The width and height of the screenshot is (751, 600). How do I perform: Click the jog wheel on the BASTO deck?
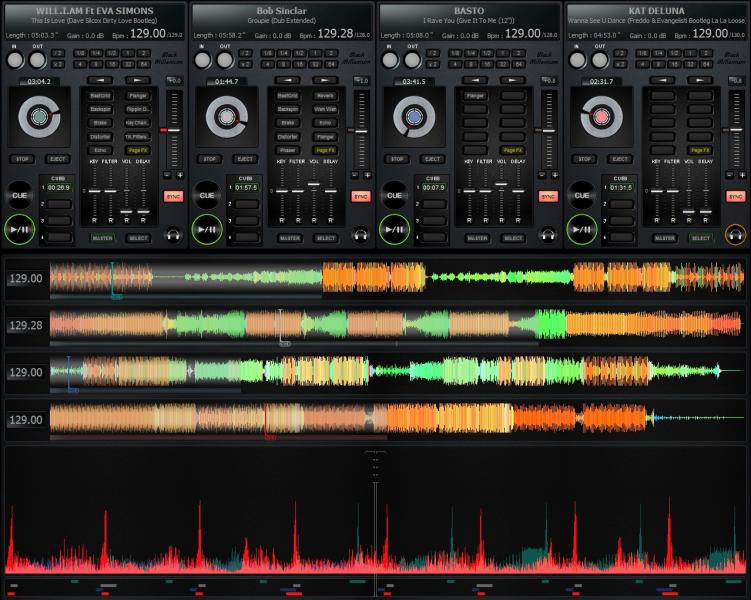[x=414, y=117]
